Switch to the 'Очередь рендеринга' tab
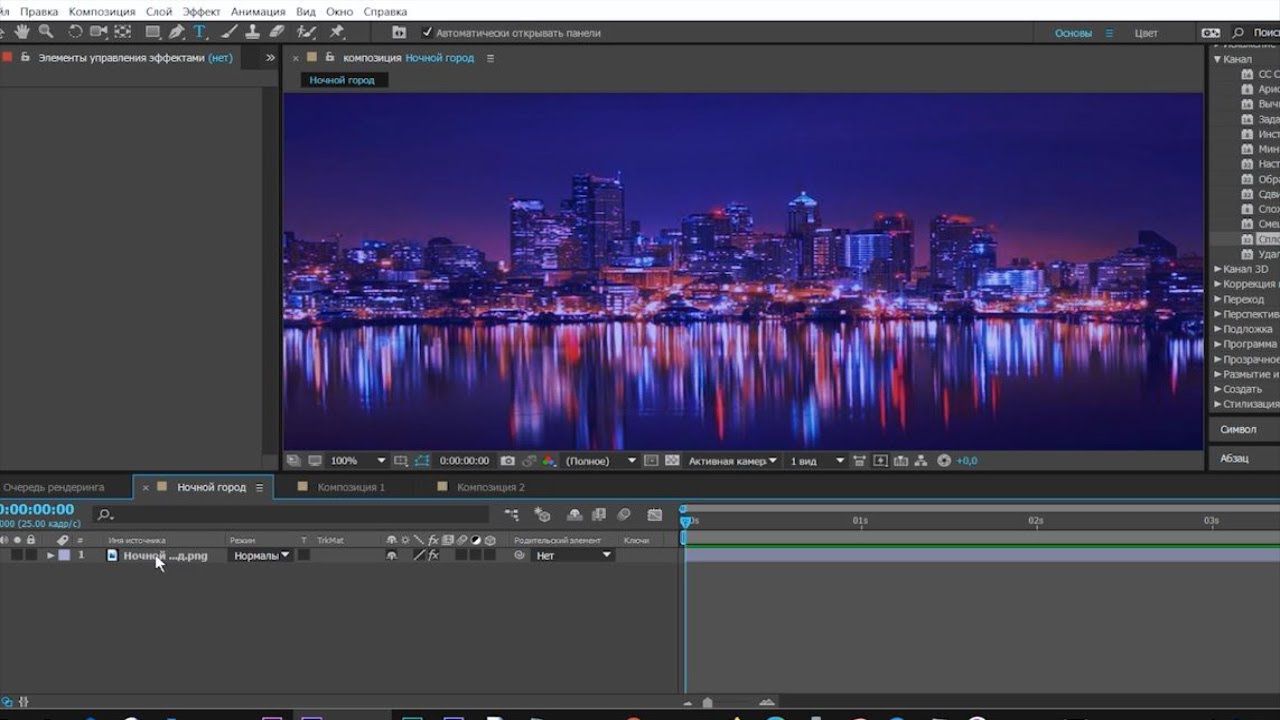Screen dimensions: 1280x720 (x=53, y=487)
